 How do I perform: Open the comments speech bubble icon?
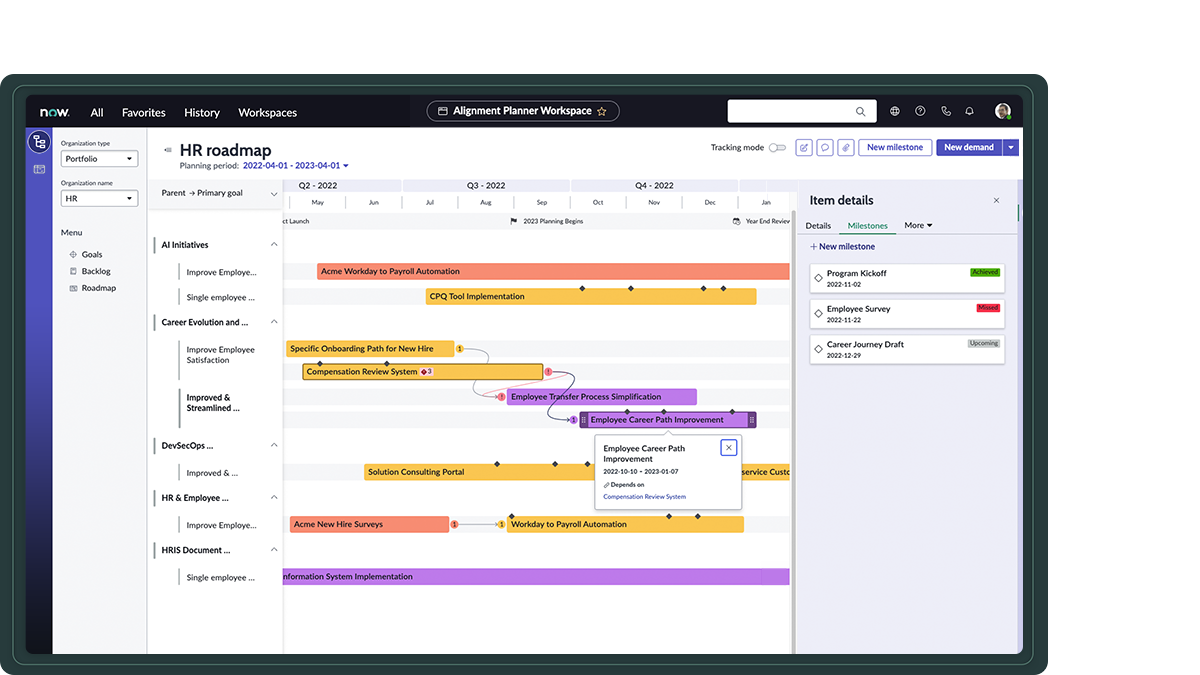825,148
